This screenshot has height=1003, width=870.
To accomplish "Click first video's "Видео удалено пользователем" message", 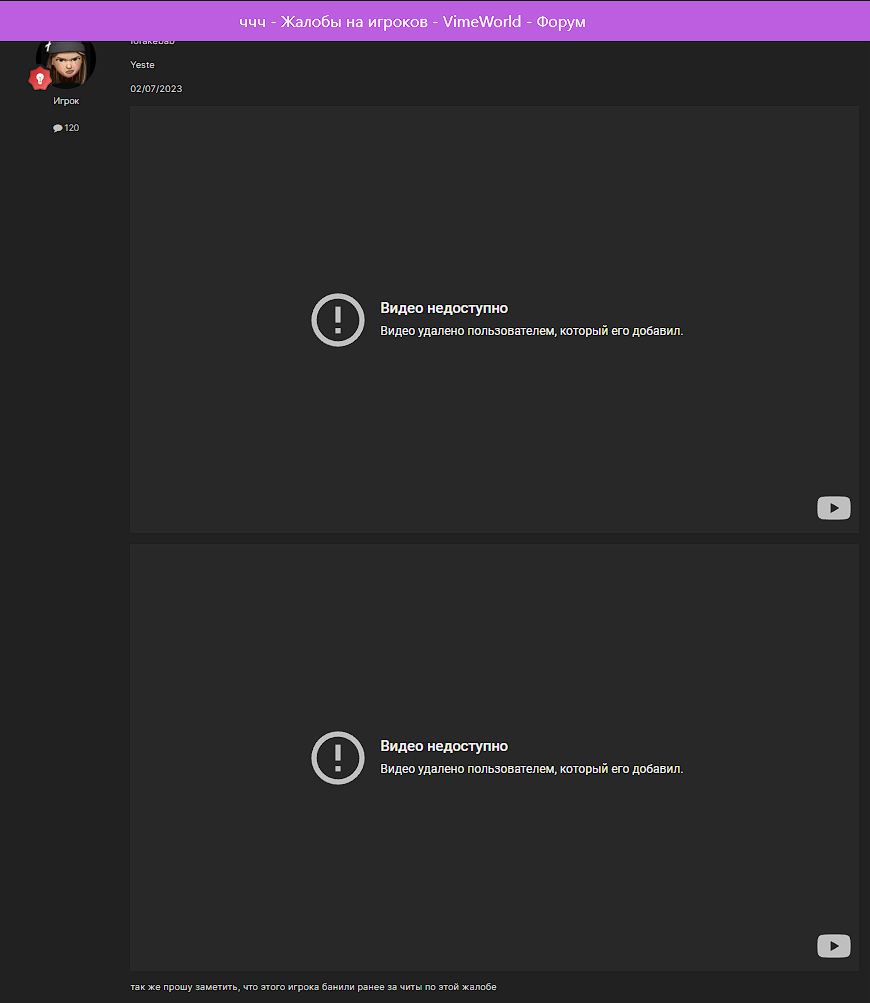I will (x=531, y=331).
